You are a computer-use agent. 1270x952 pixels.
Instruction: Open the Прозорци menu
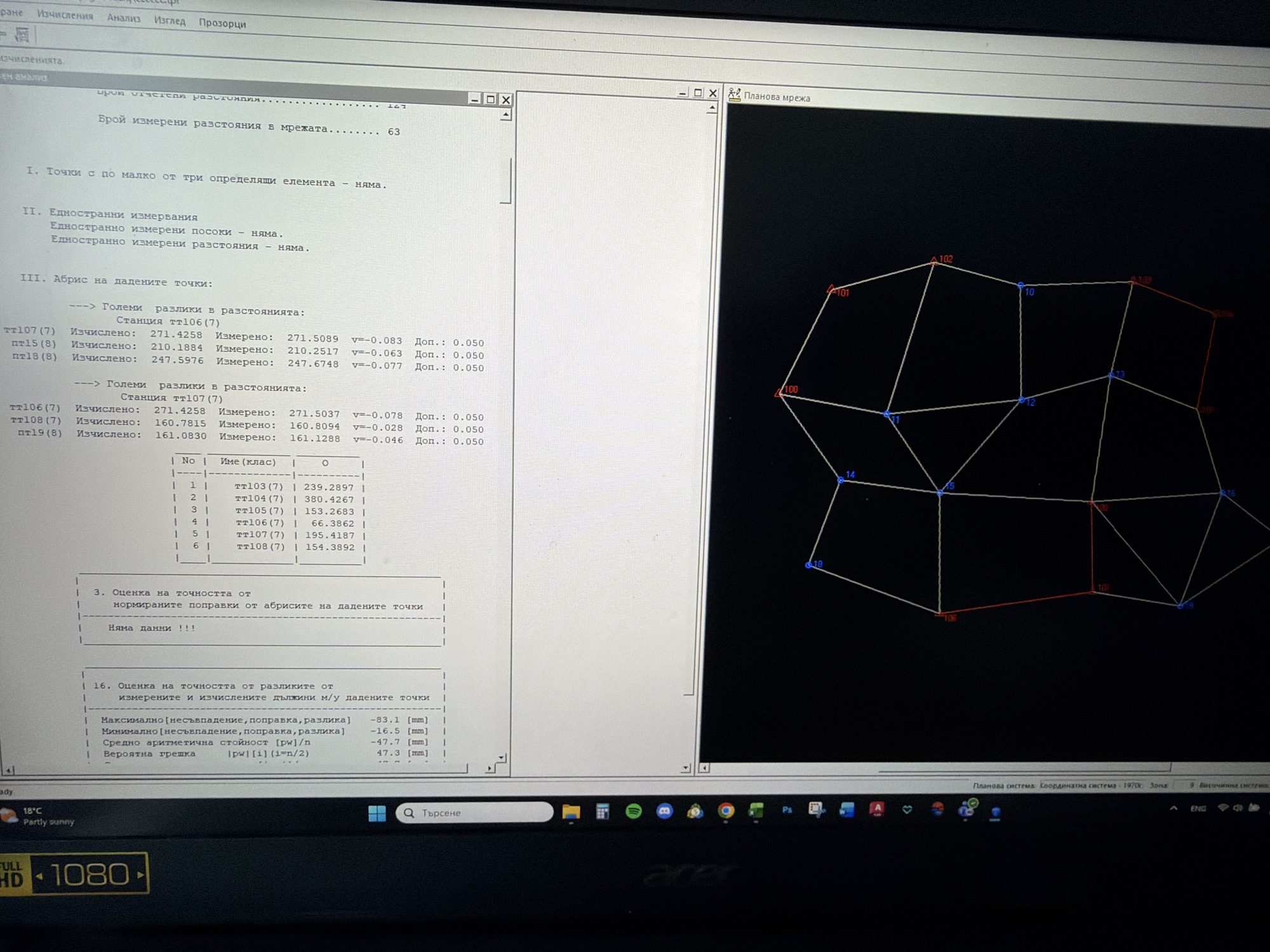[x=222, y=23]
